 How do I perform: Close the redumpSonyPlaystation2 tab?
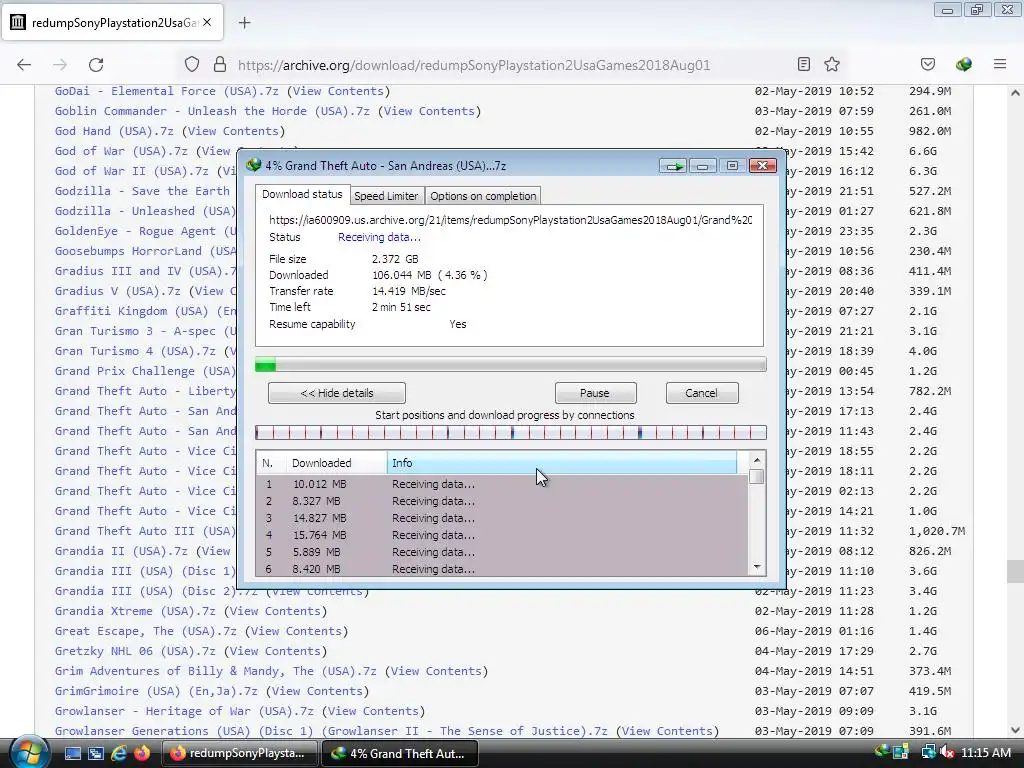point(207,22)
